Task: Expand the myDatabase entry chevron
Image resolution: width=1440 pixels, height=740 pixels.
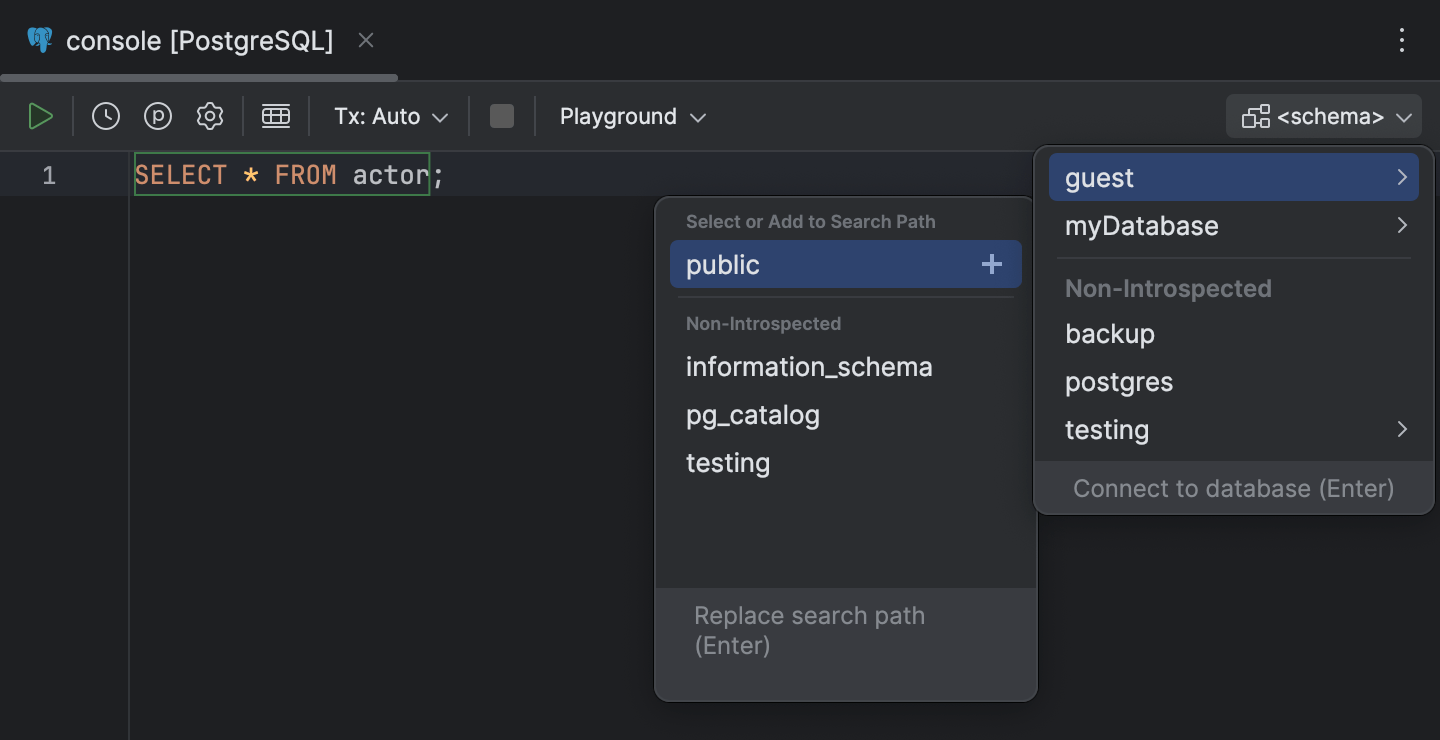Action: pos(1404,226)
